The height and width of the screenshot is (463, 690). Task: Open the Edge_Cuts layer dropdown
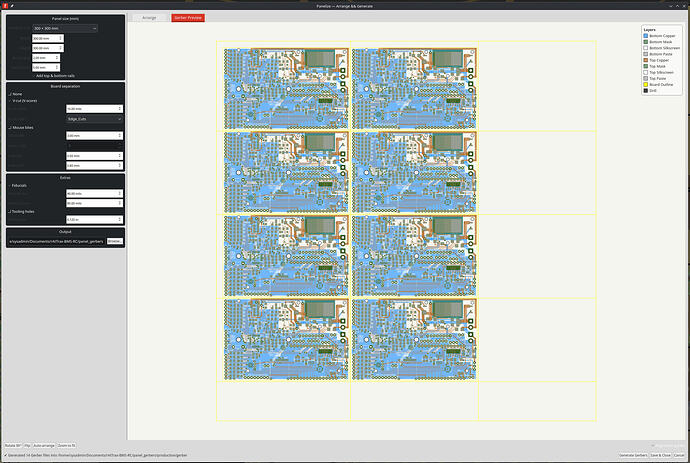94,119
